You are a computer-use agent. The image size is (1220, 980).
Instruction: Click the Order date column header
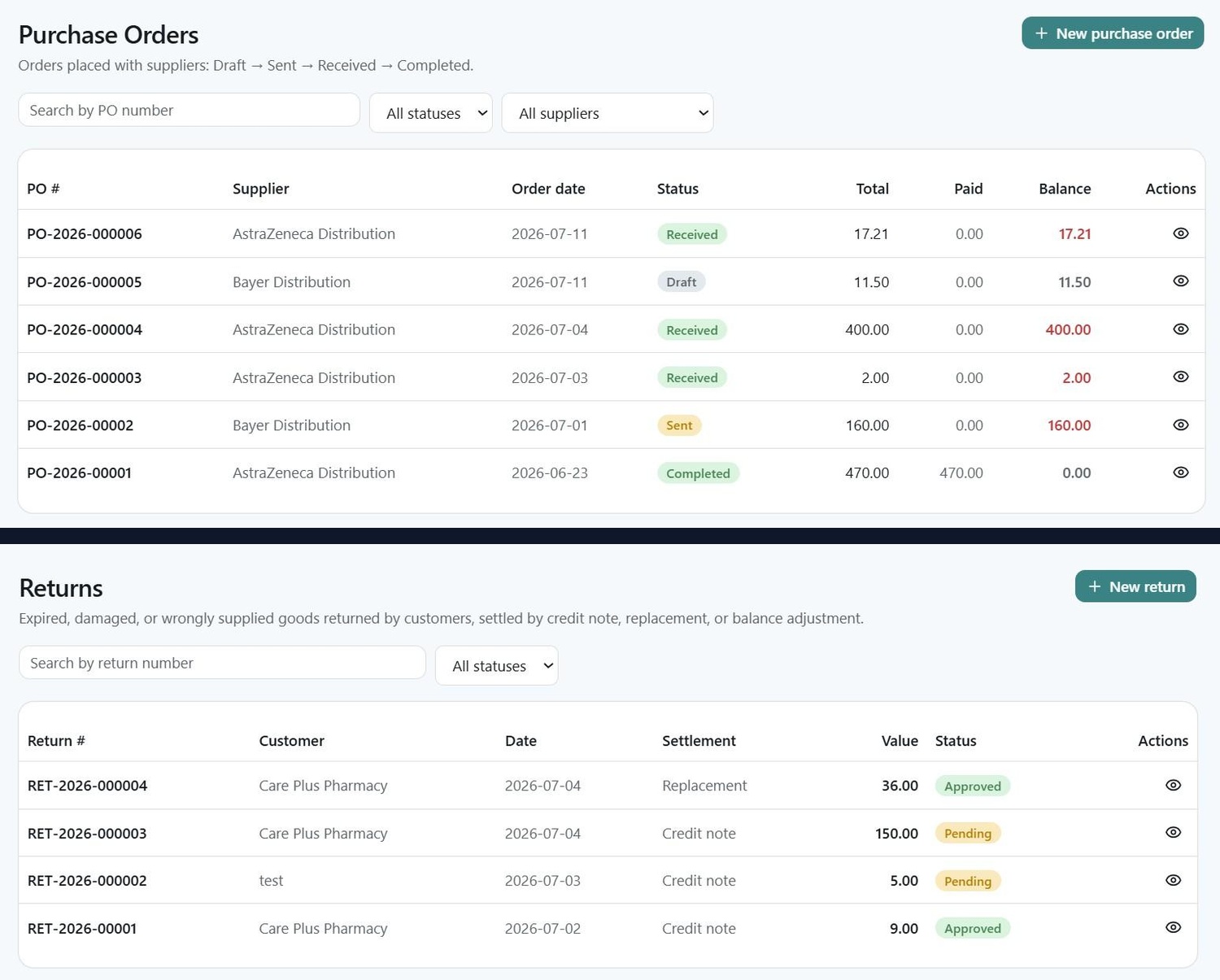(548, 189)
